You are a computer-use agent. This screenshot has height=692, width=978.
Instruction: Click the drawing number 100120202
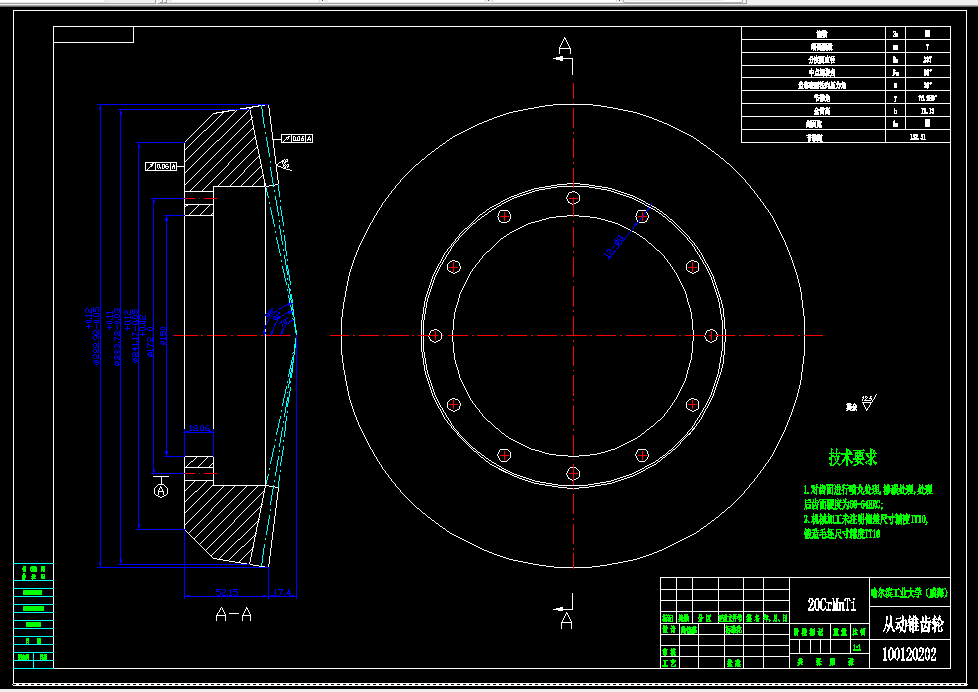(x=909, y=655)
